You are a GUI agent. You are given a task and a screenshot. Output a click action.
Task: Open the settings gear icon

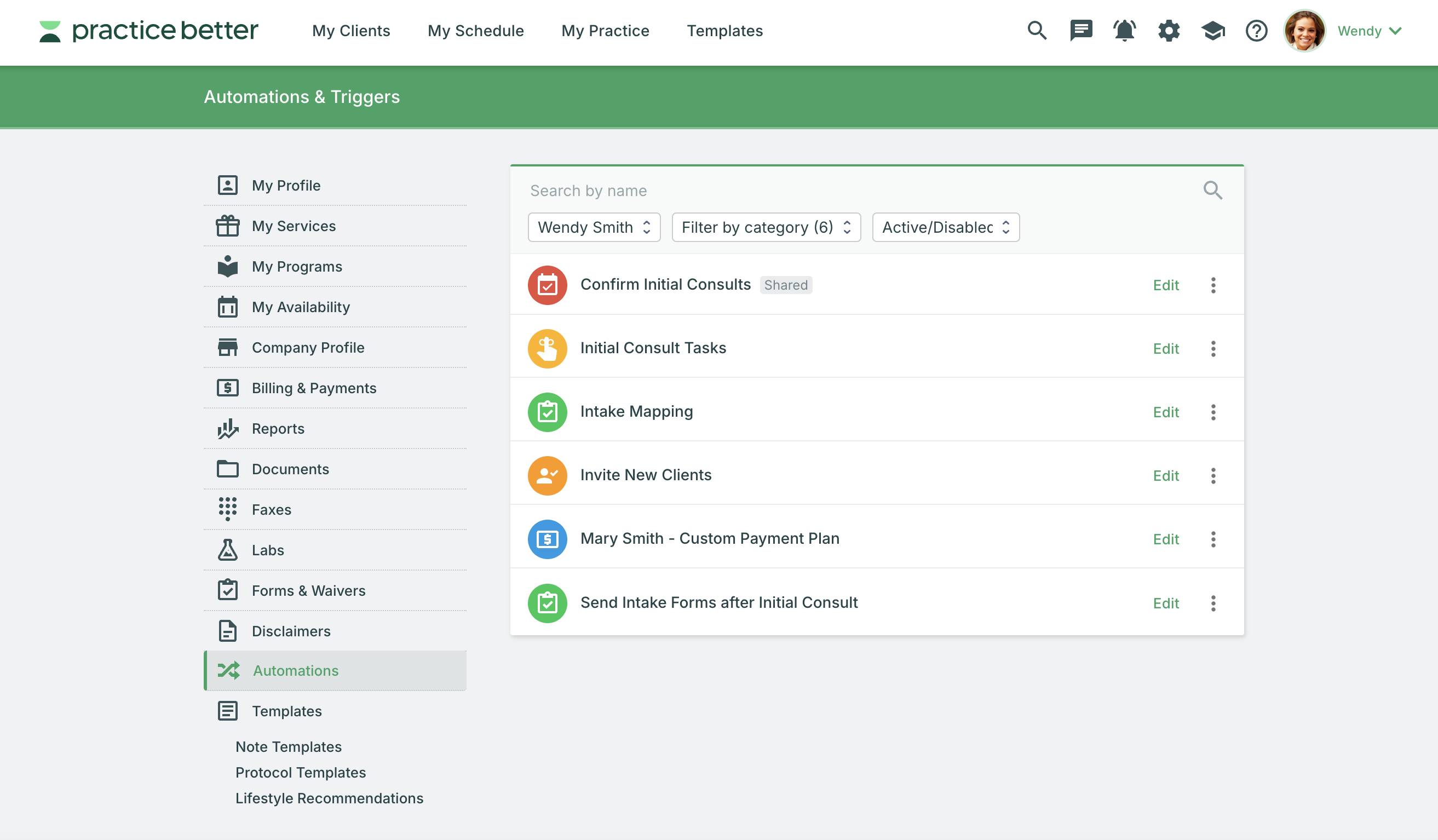(1169, 31)
